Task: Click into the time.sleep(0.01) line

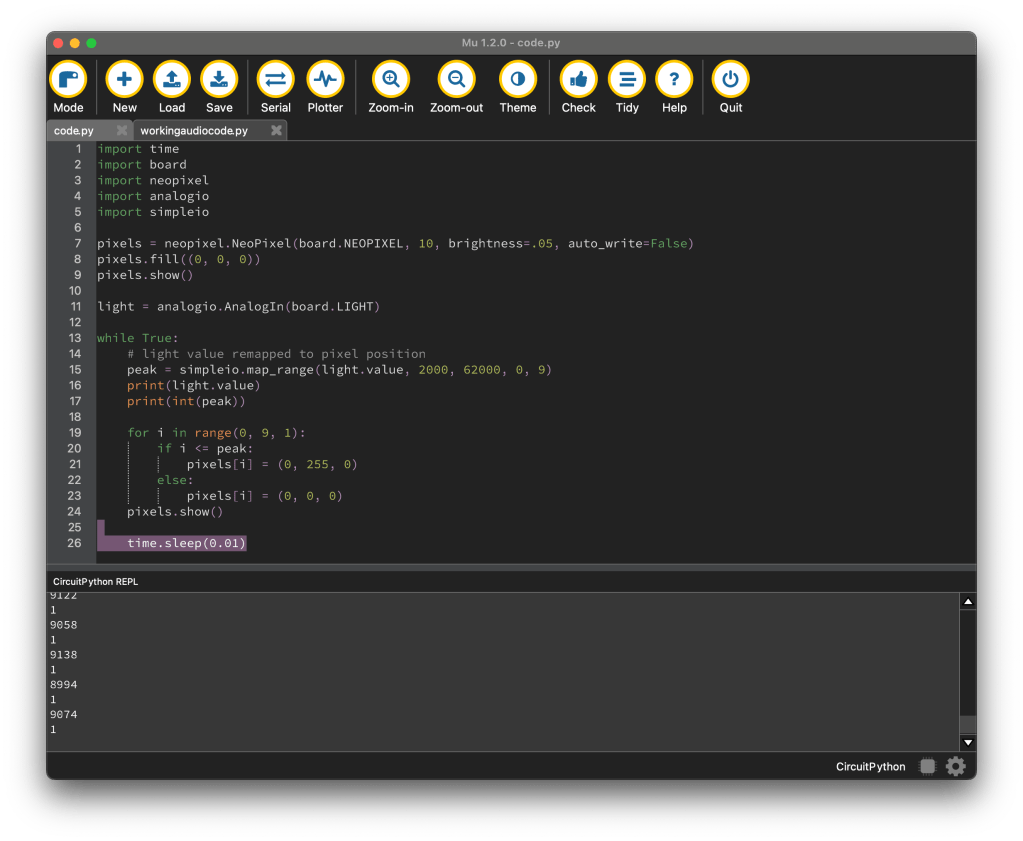Action: (186, 543)
